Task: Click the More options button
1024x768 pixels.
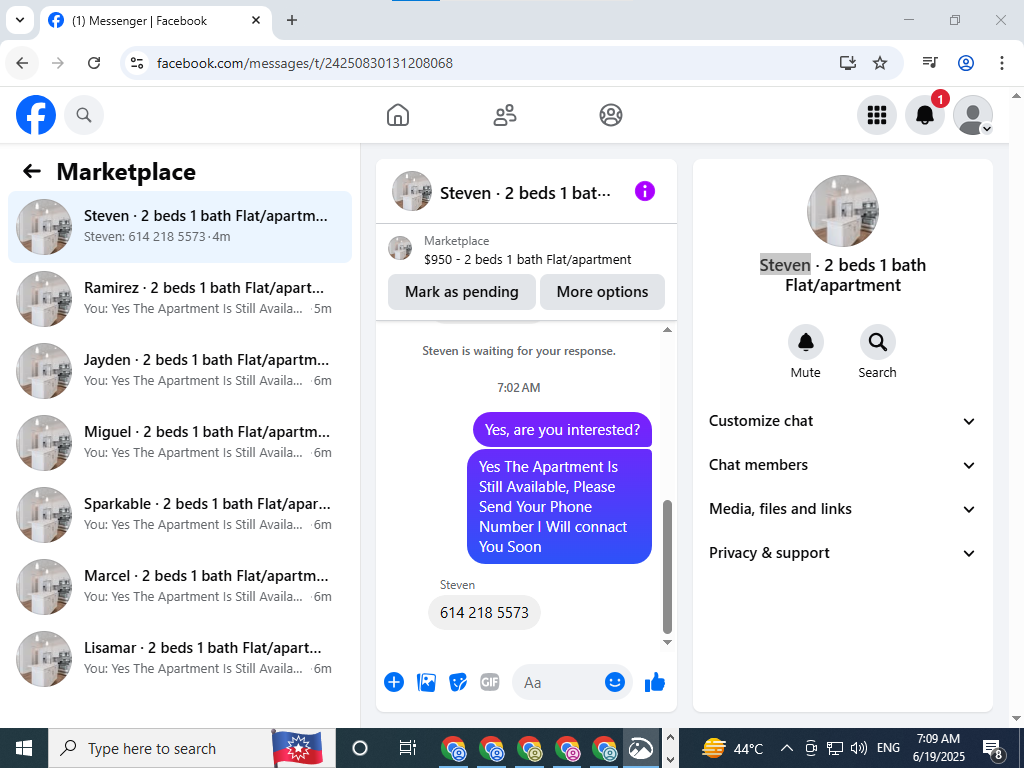Action: pyautogui.click(x=602, y=292)
